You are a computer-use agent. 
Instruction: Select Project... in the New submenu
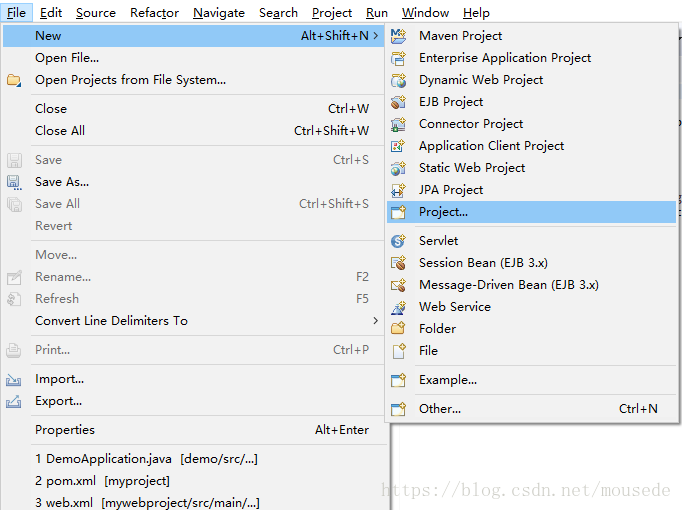click(443, 212)
